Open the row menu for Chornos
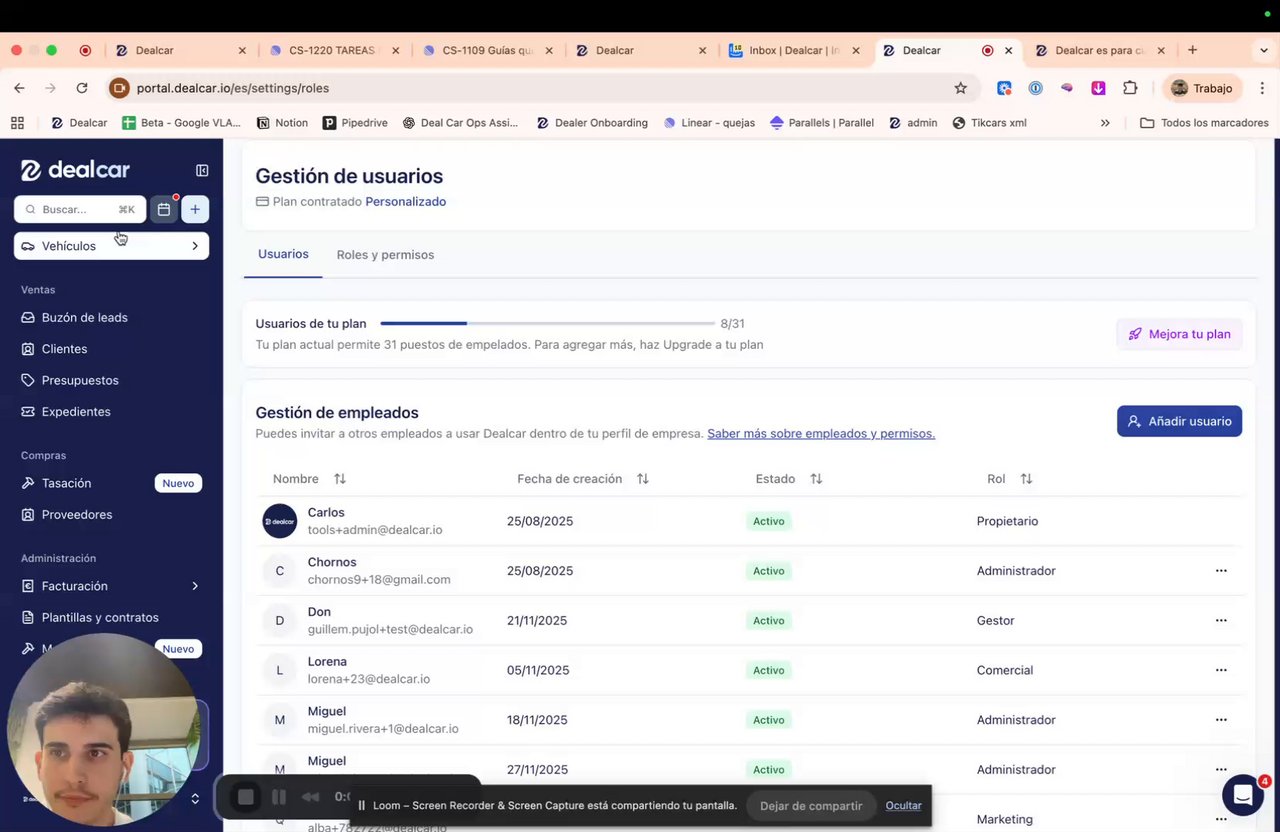The height and width of the screenshot is (832, 1280). pos(1221,571)
